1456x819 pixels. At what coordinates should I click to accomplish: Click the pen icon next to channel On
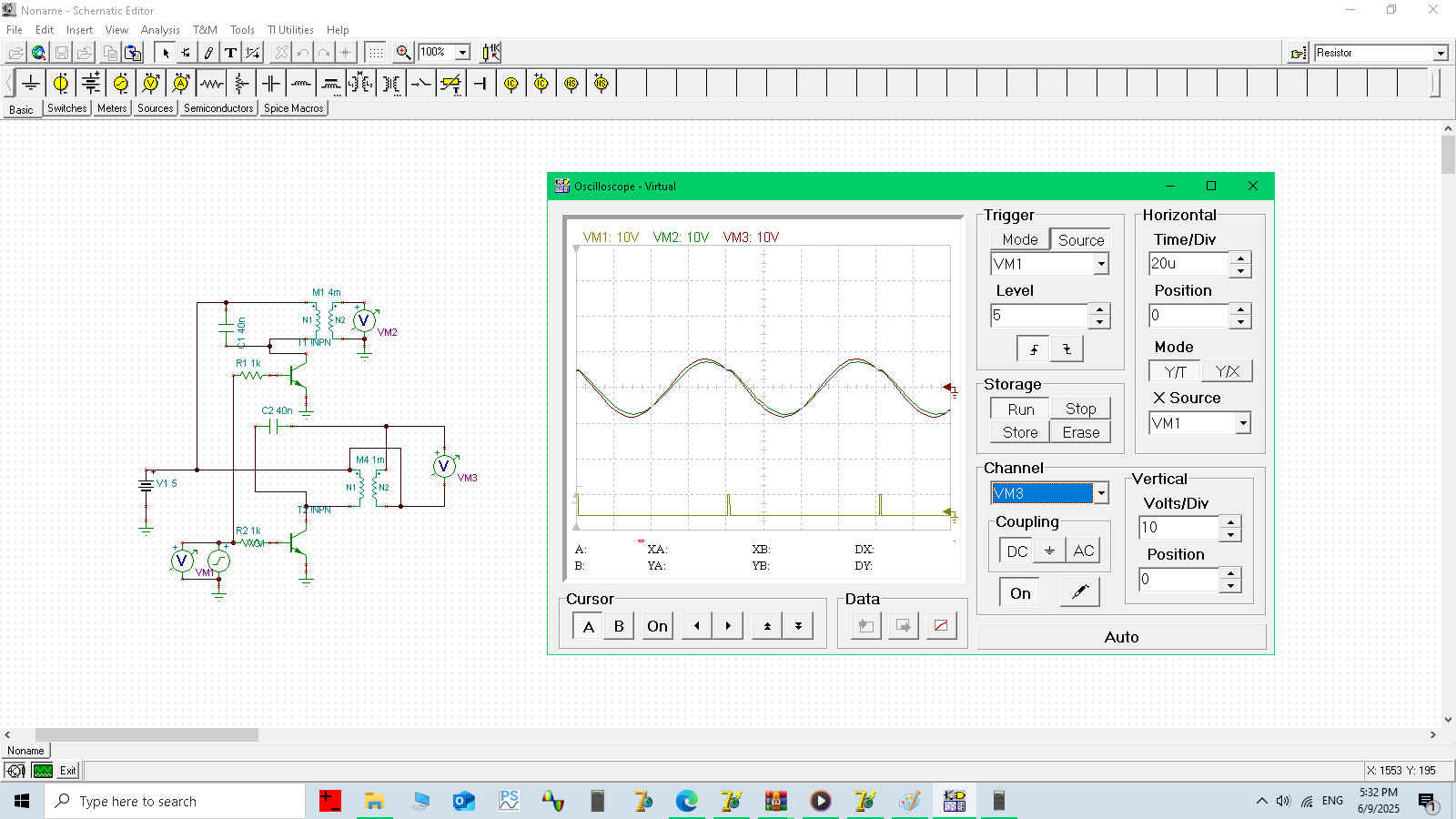[x=1080, y=592]
